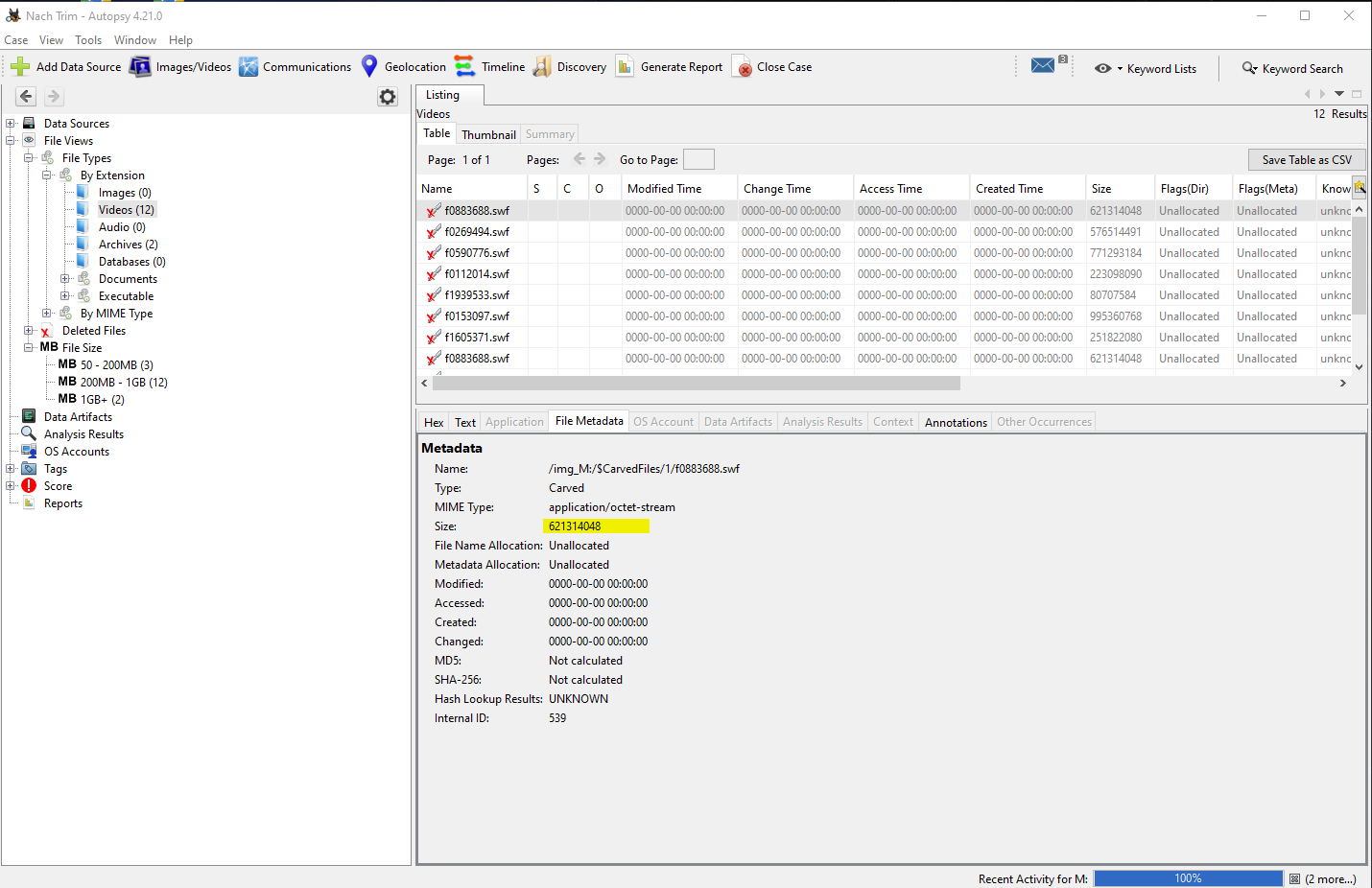Click the red Score exclamation icon
The image size is (1372, 888).
[x=29, y=485]
